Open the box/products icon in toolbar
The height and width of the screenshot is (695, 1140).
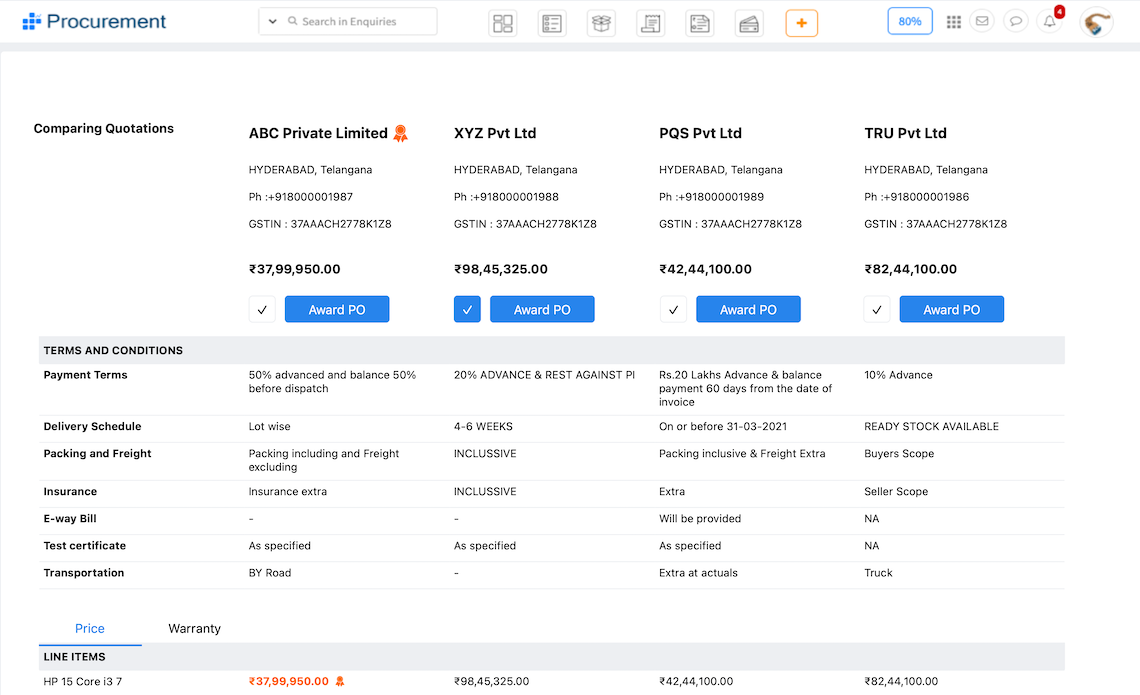tap(601, 23)
